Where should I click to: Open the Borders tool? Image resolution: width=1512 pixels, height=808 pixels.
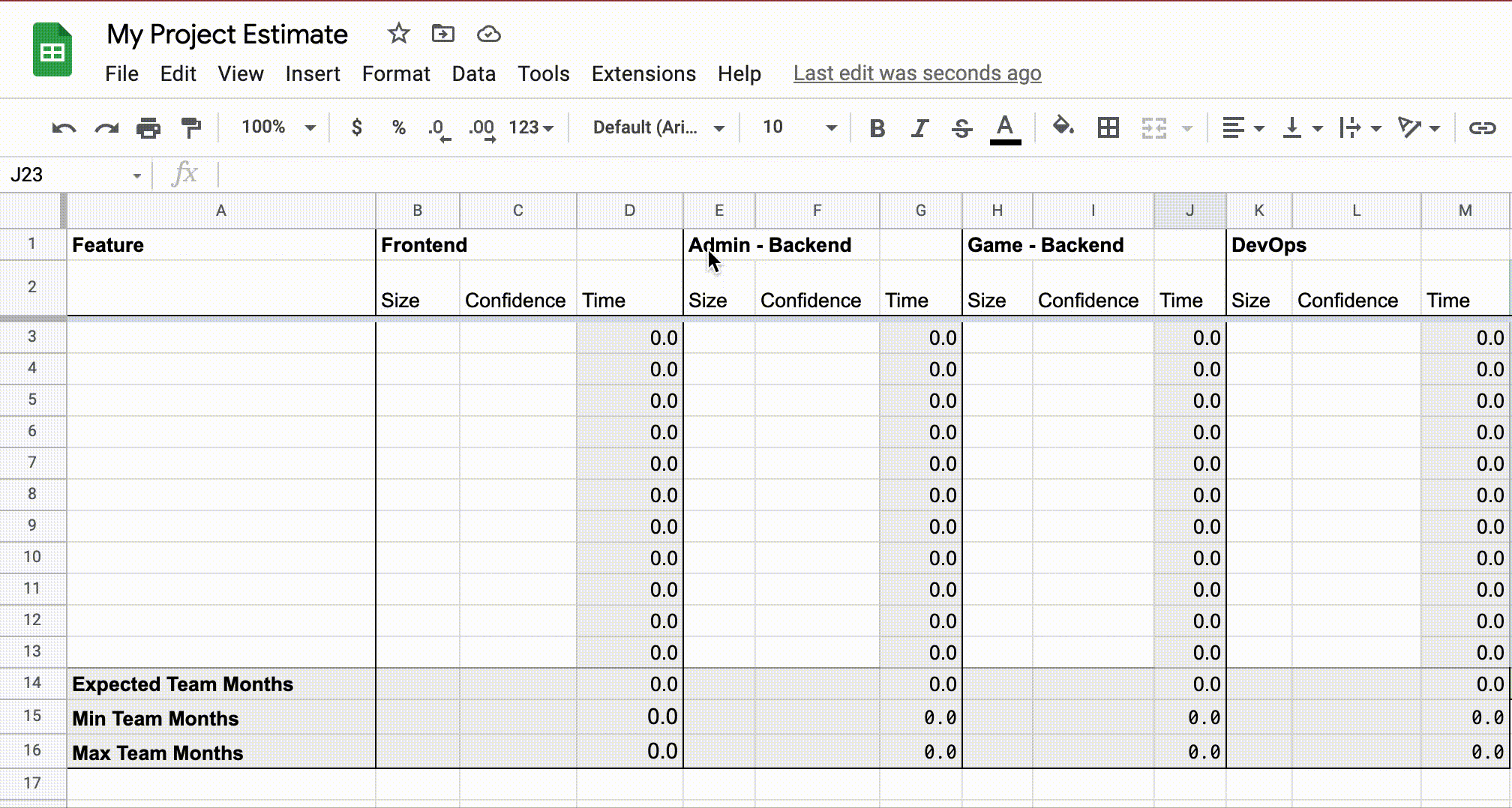click(x=1108, y=127)
